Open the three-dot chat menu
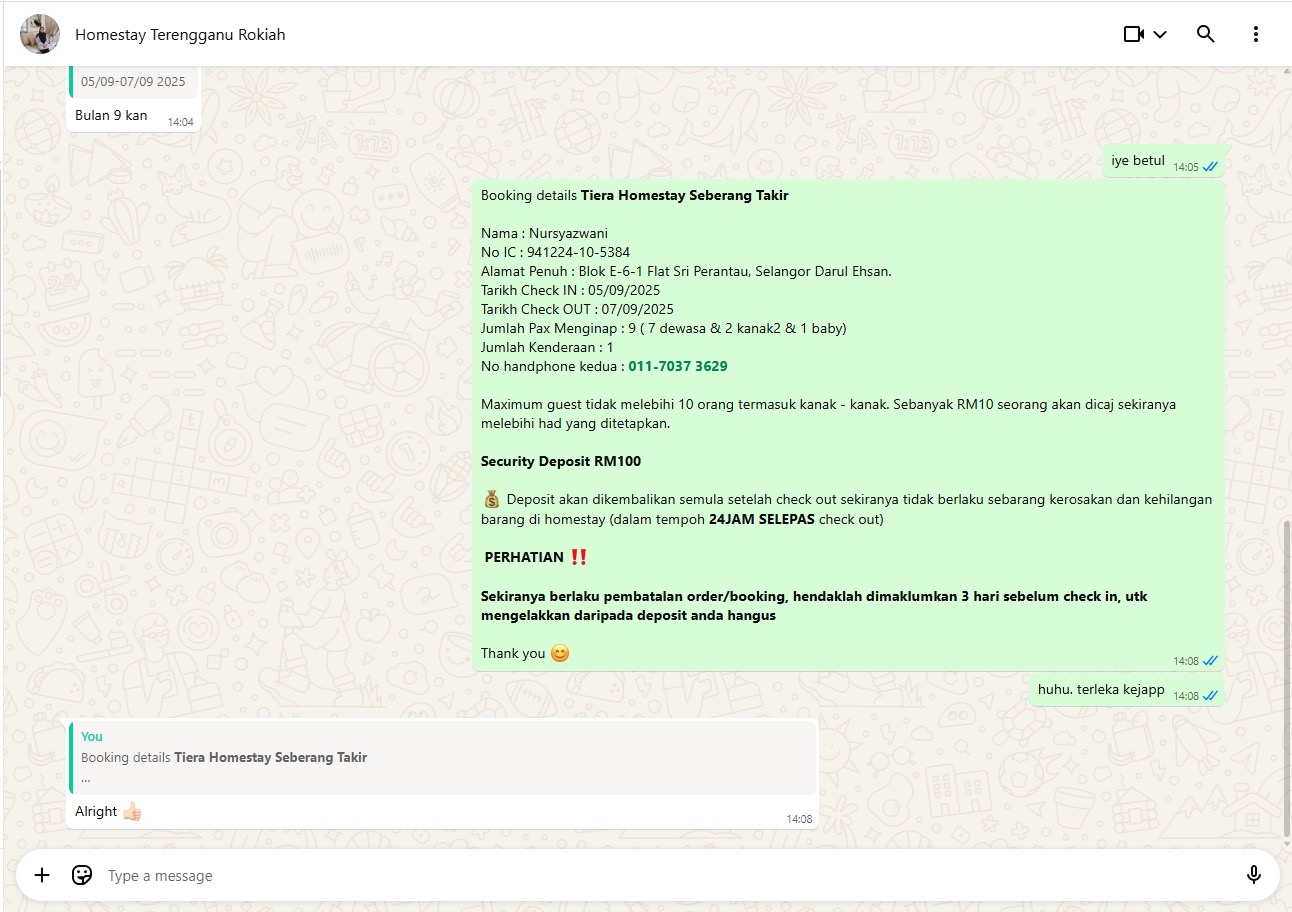The width and height of the screenshot is (1292, 912). pyautogui.click(x=1255, y=34)
